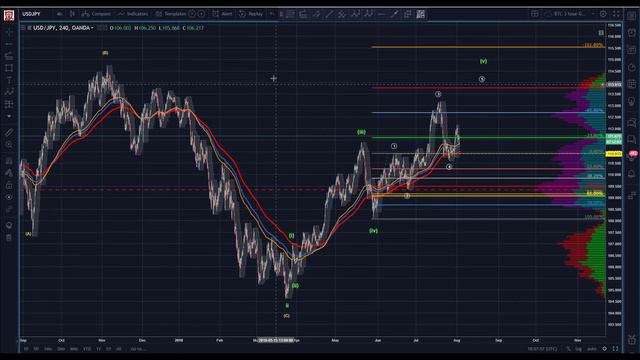Open price scale settings gear at bottom
The image size is (640, 360).
click(x=604, y=349)
